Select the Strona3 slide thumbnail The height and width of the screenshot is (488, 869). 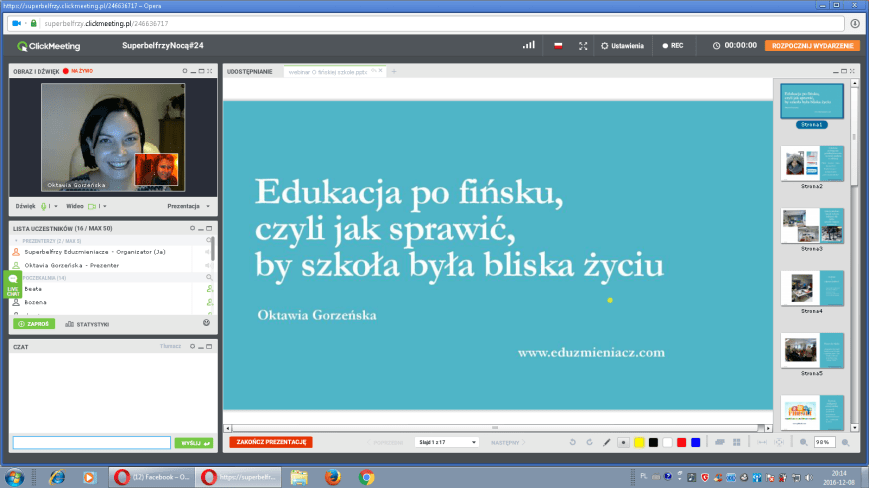pyautogui.click(x=811, y=225)
